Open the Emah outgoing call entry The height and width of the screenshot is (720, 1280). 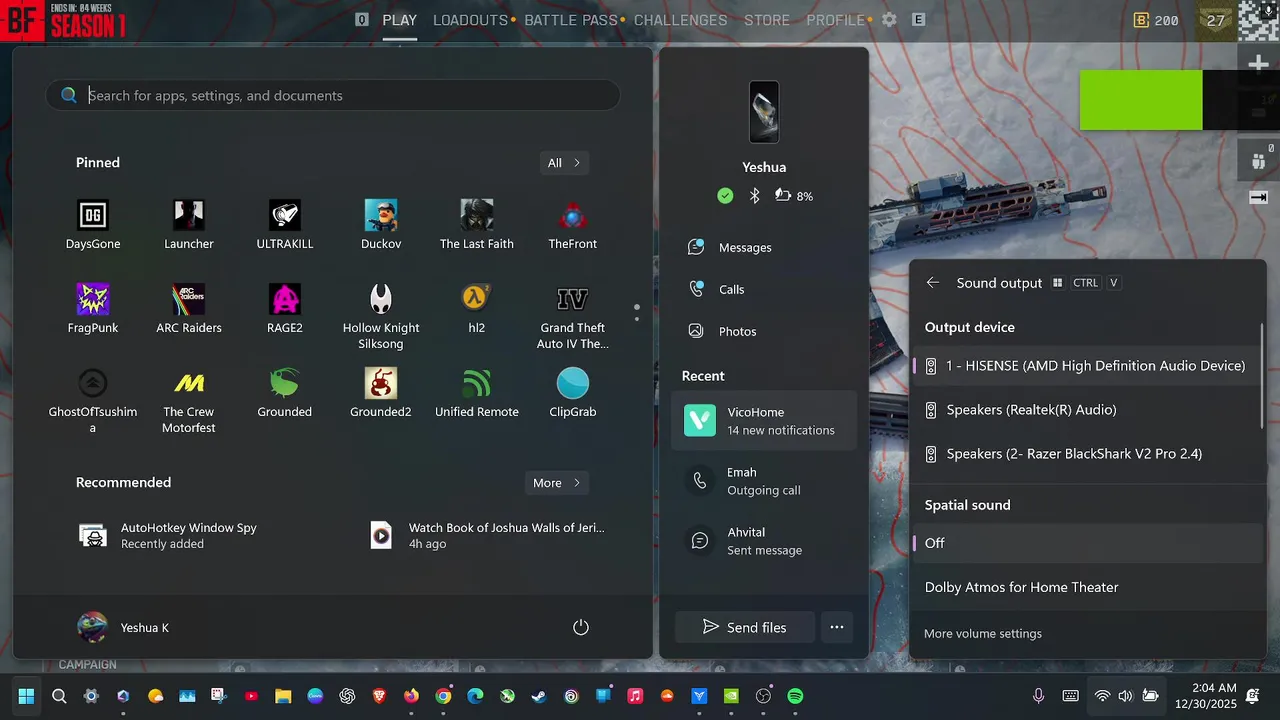[764, 481]
